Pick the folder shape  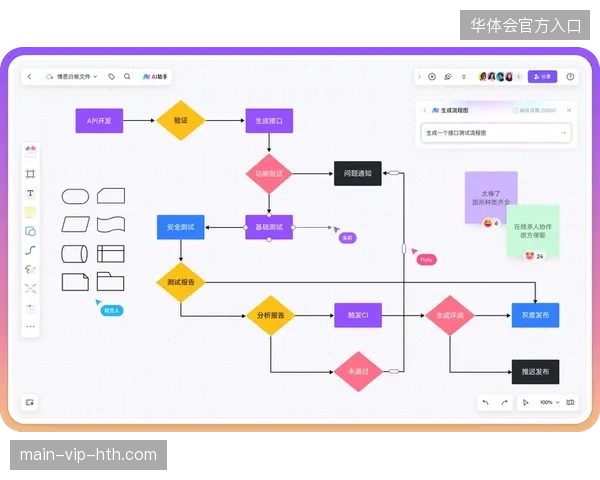[110, 281]
